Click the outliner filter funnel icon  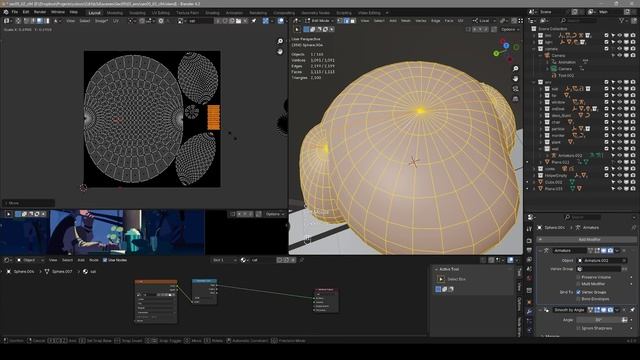click(622, 20)
